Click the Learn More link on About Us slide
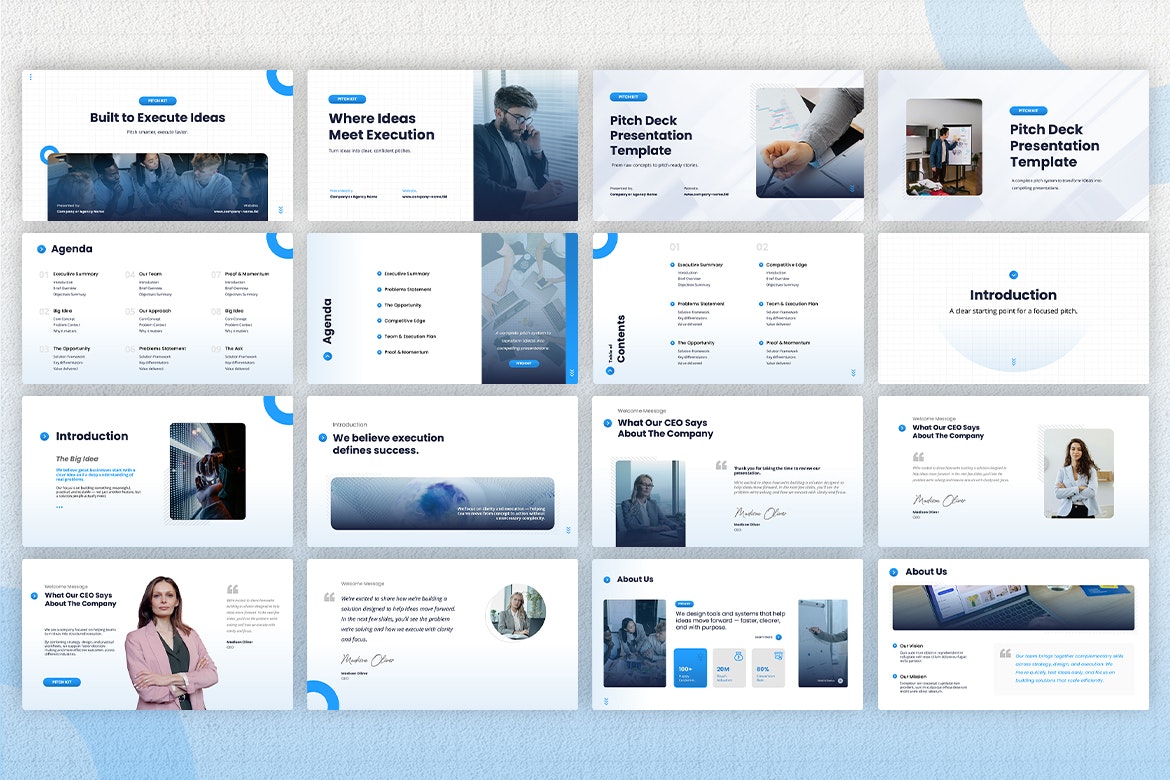The width and height of the screenshot is (1170, 780). pos(763,637)
